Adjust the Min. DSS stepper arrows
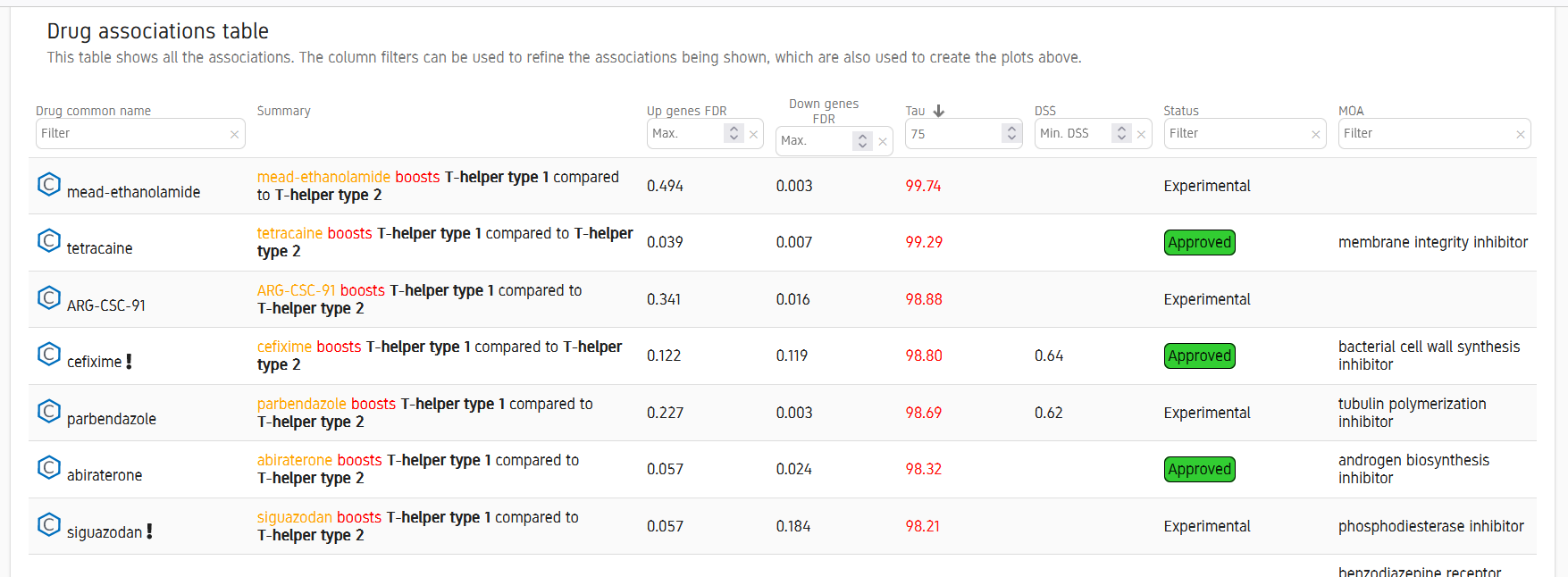This screenshot has width=1568, height=577. click(1121, 133)
